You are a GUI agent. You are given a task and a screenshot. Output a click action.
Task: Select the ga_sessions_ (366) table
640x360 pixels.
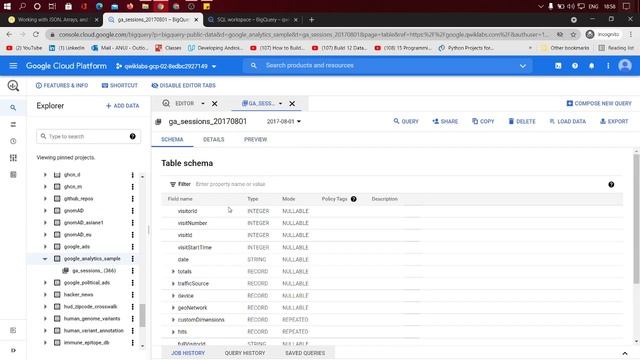(94, 271)
